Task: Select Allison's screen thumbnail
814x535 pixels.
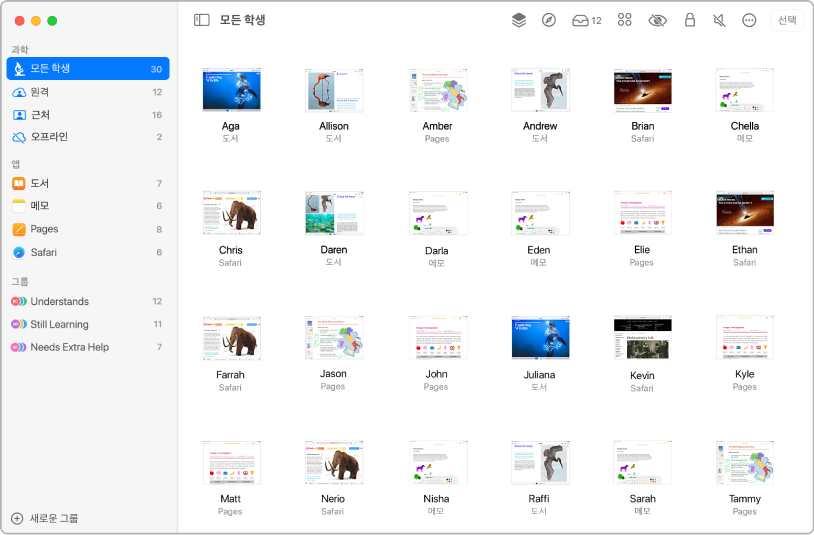Action: click(x=334, y=90)
